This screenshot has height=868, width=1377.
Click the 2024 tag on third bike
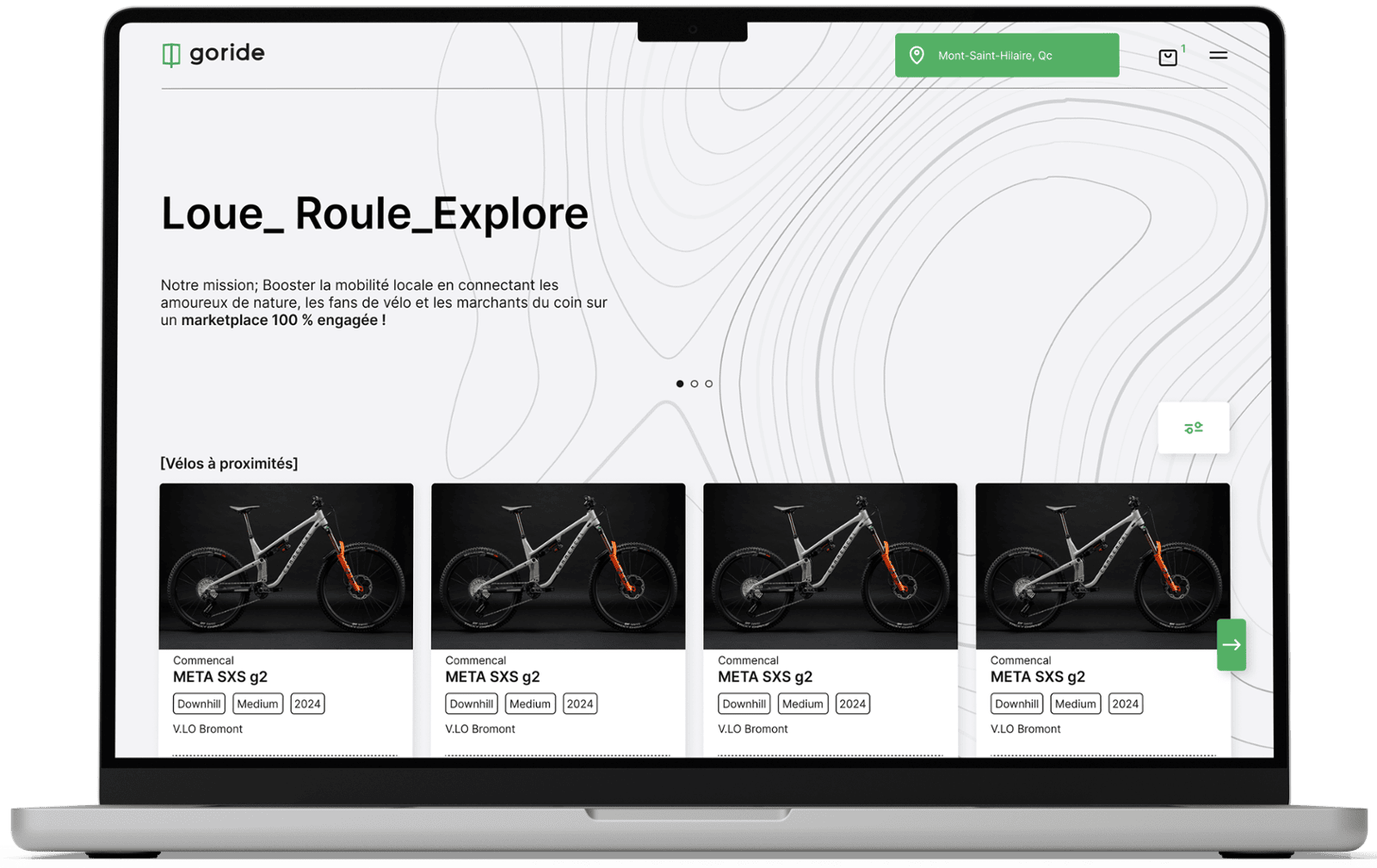pos(852,704)
